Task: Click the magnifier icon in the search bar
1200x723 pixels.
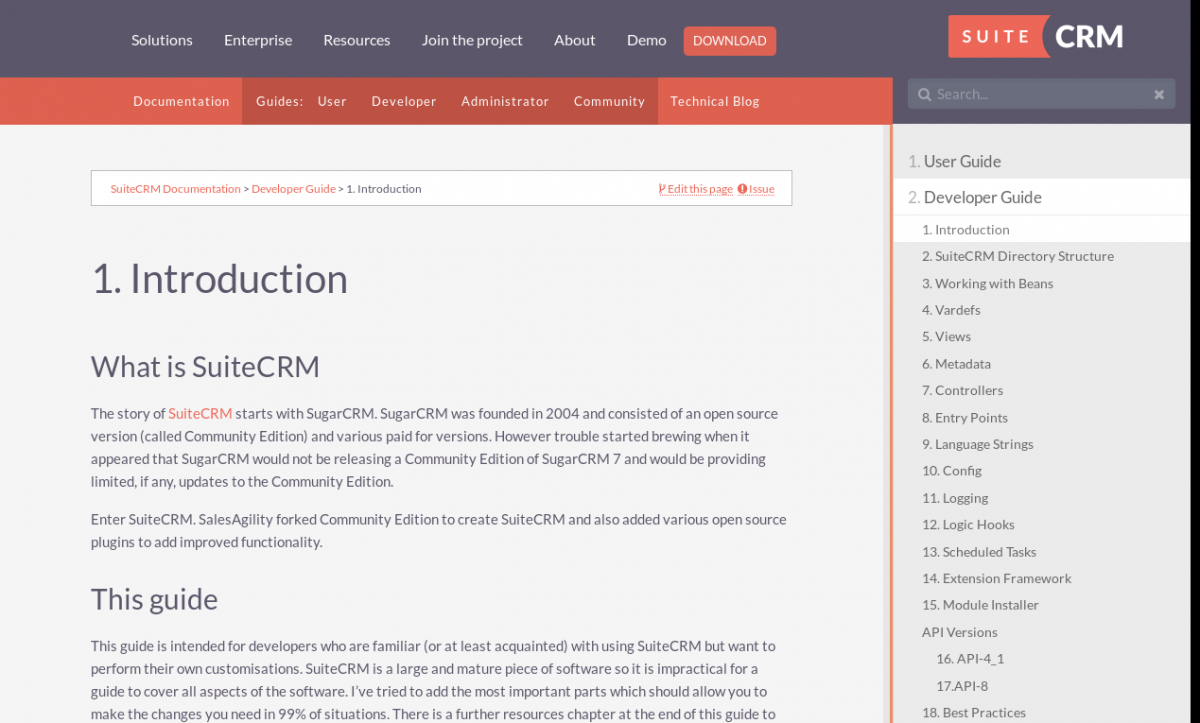Action: click(924, 93)
